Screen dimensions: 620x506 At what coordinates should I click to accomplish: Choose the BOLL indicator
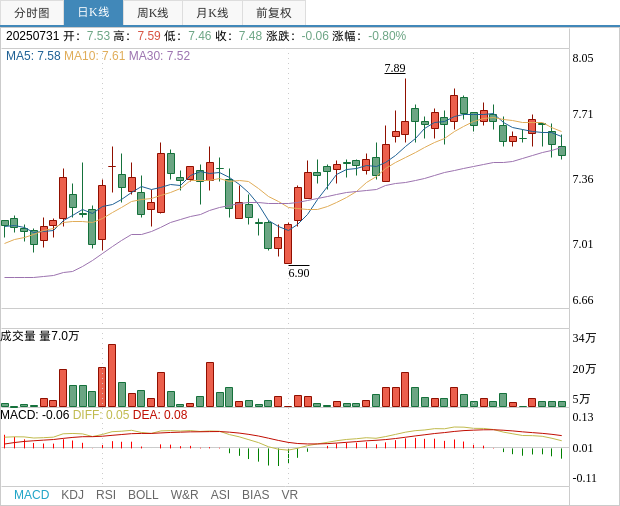click(x=143, y=495)
